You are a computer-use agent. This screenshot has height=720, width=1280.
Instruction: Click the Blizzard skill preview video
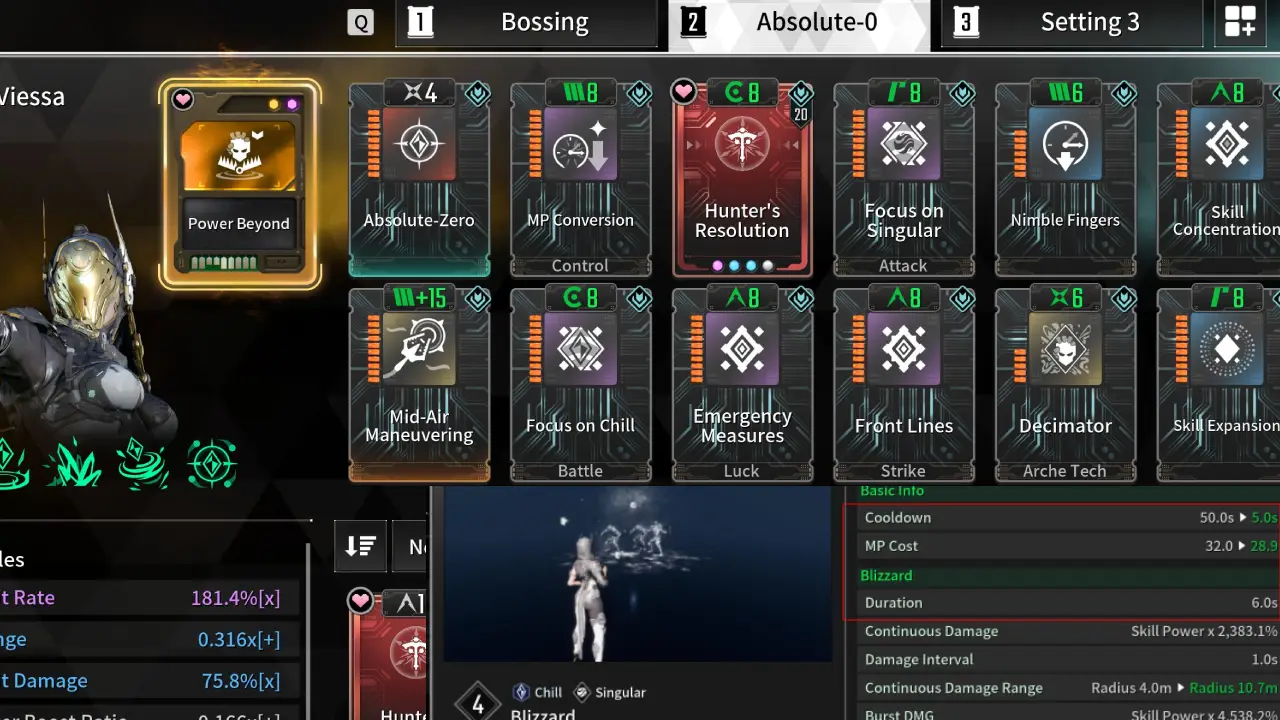638,574
